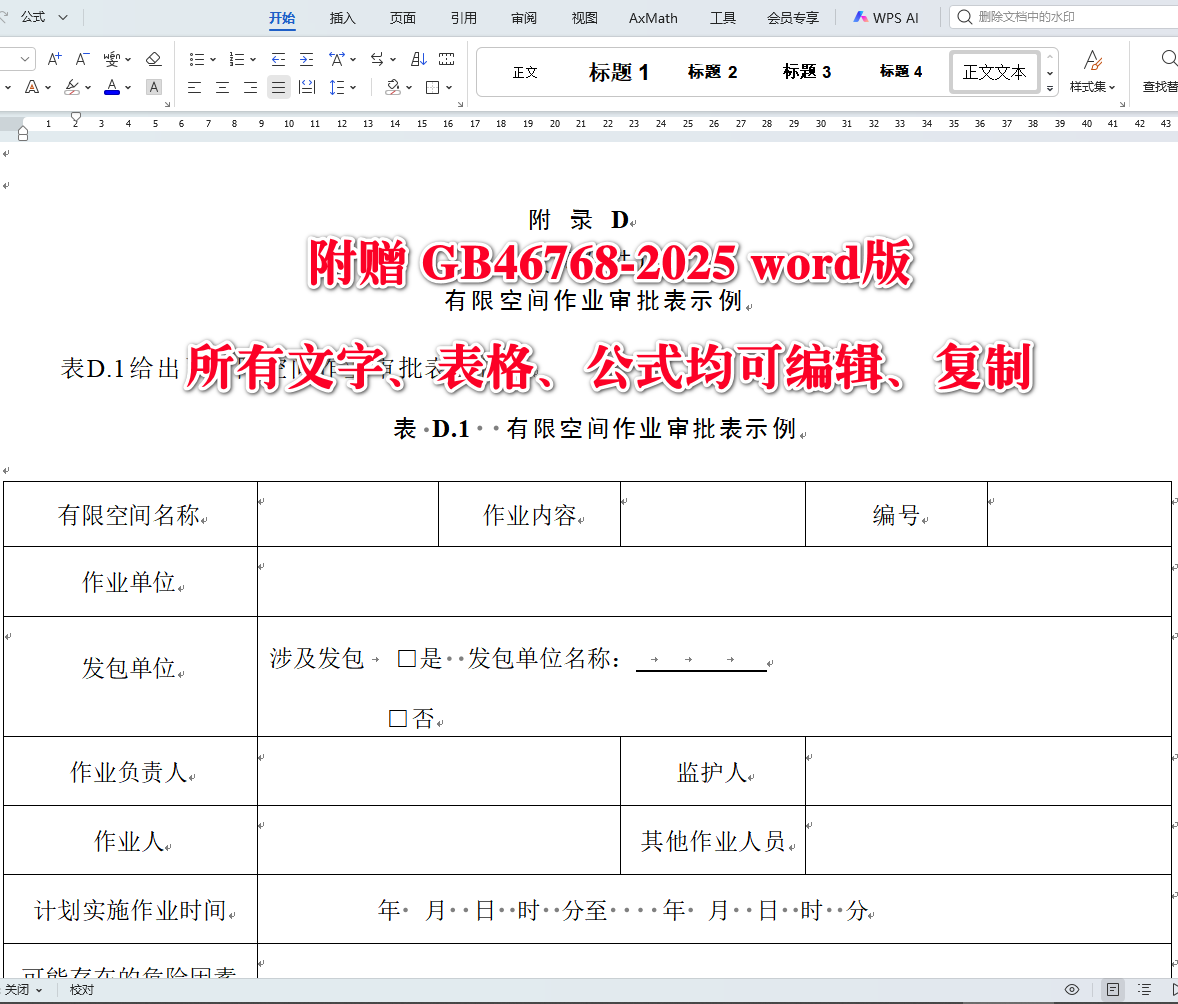Toggle 校对 proofing in the status bar

pyautogui.click(x=80, y=989)
